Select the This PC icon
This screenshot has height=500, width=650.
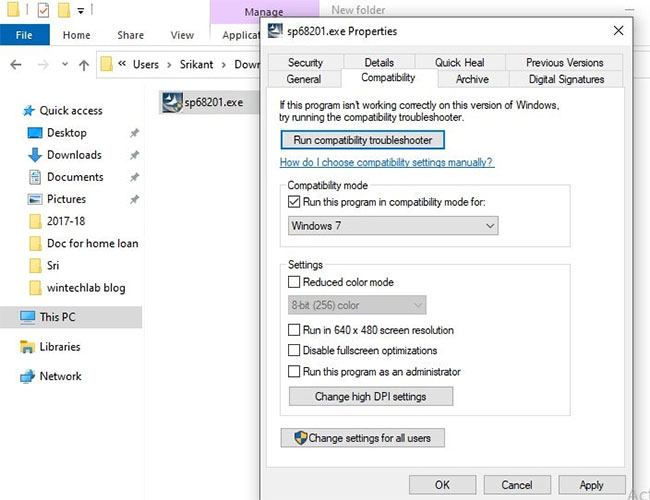(28, 317)
